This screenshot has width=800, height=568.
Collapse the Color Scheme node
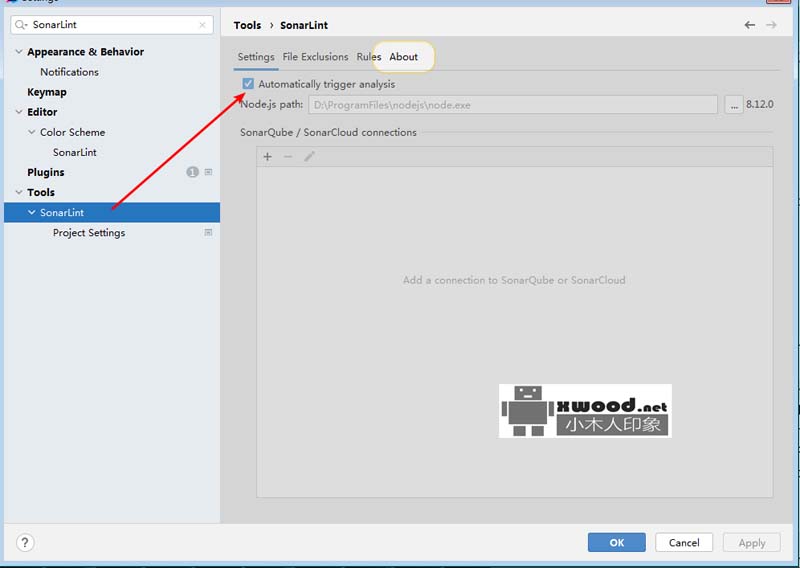click(32, 132)
